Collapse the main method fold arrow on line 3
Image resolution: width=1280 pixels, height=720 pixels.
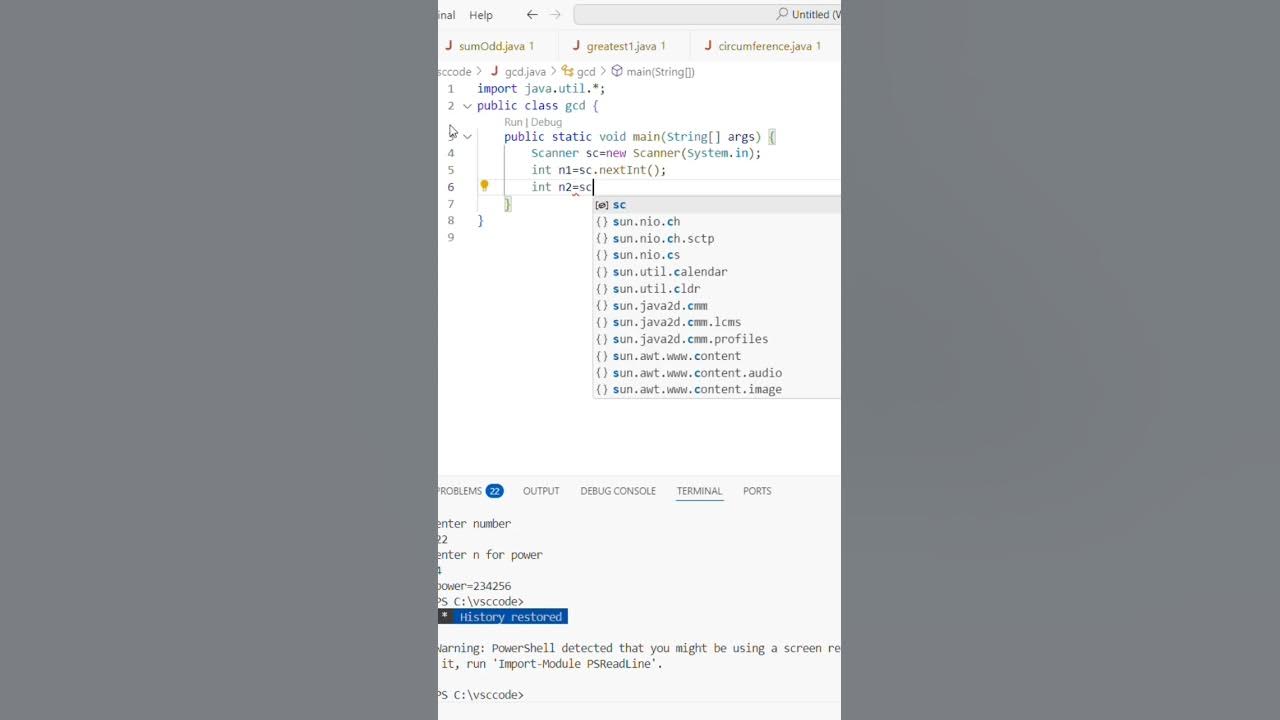point(467,137)
